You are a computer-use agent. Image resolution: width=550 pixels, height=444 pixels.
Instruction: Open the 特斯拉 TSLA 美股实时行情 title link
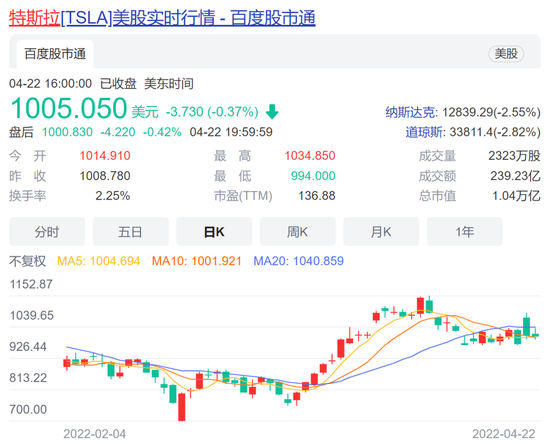tap(162, 18)
